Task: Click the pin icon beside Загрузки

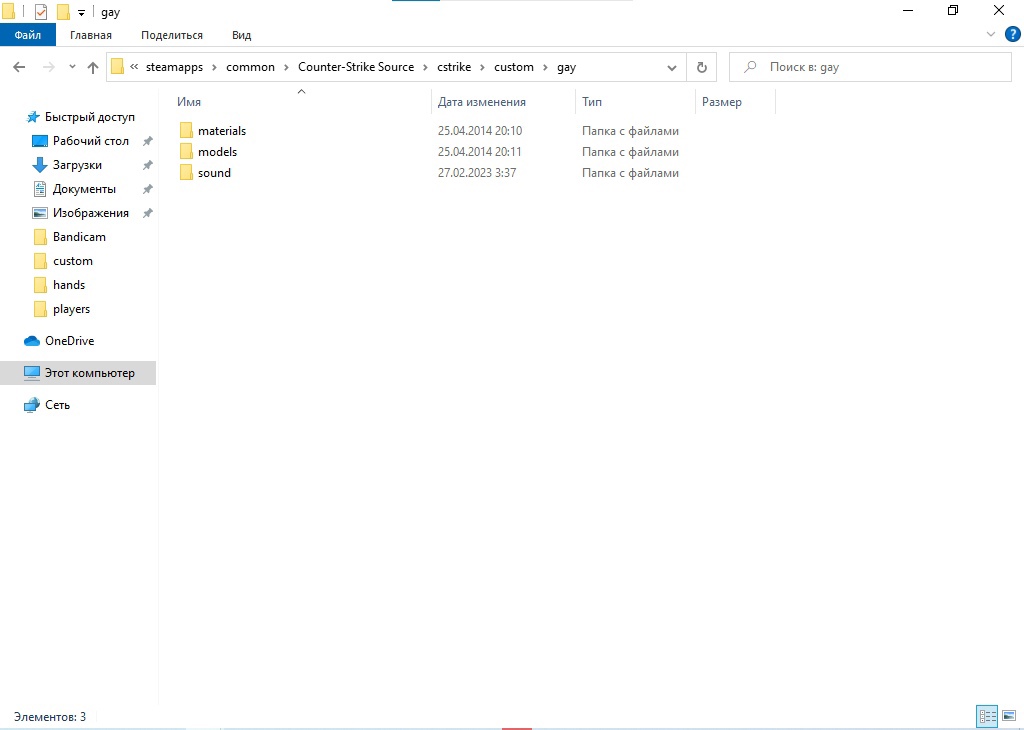Action: (x=148, y=165)
